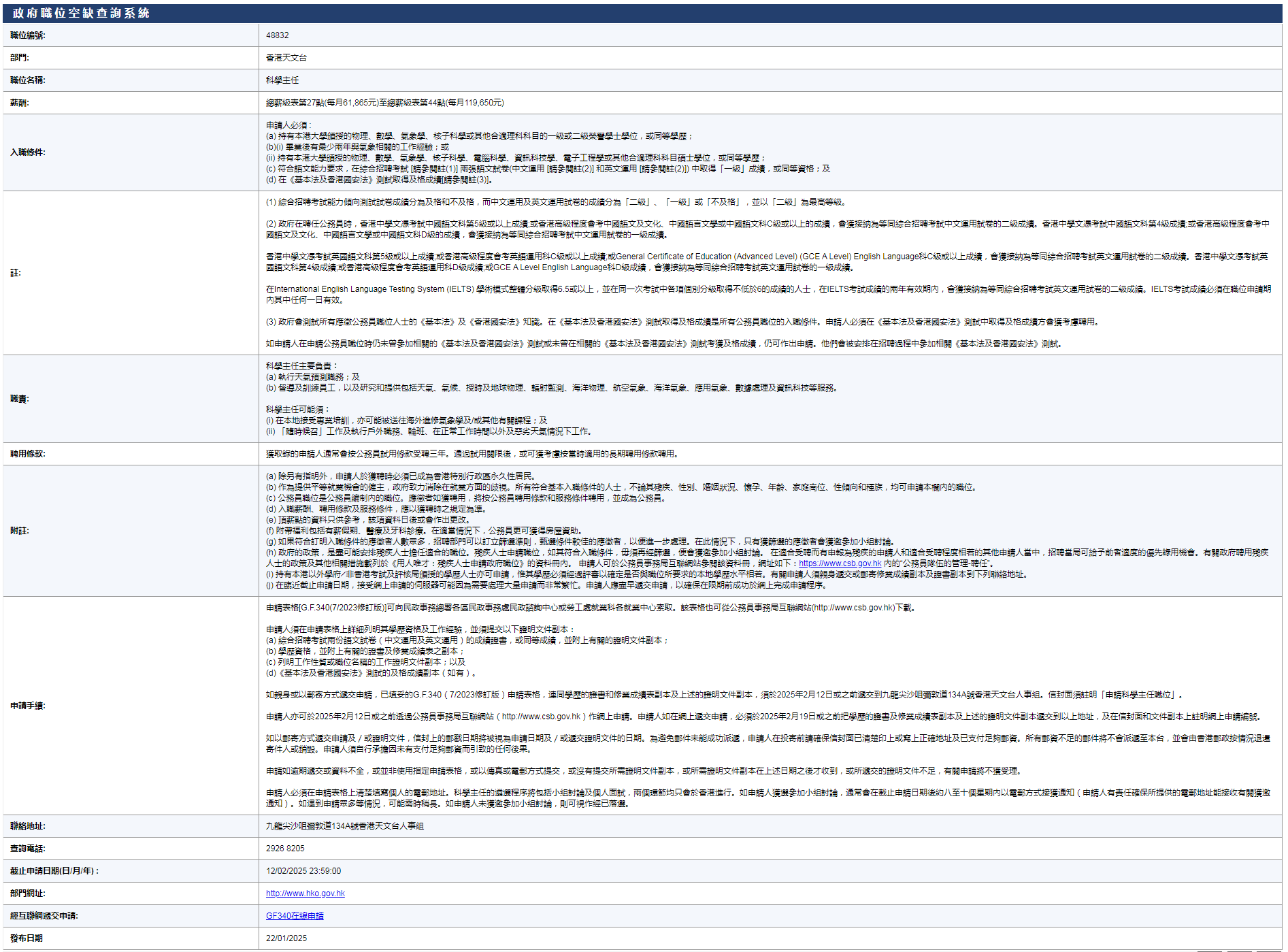The height and width of the screenshot is (952, 1288).
Task: Click the GF340在線申請 online application link
Action: click(x=295, y=916)
